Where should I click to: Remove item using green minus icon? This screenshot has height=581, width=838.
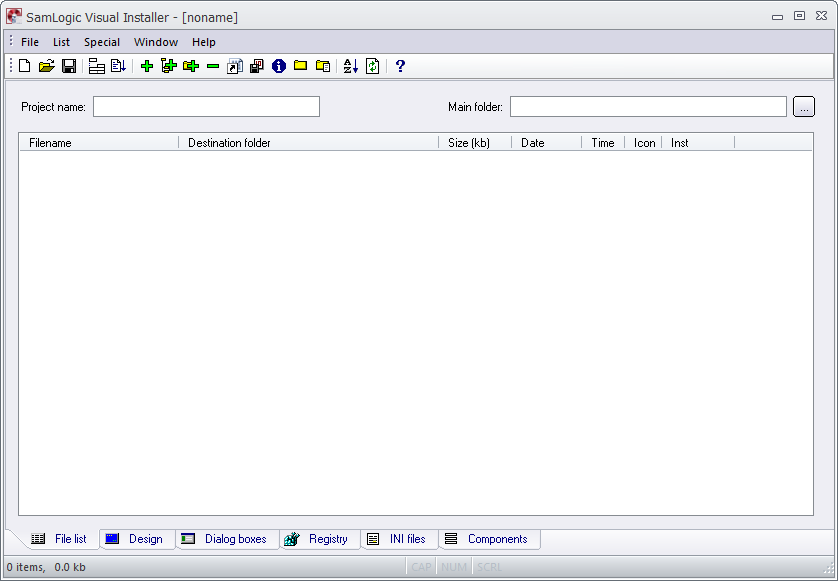click(213, 66)
